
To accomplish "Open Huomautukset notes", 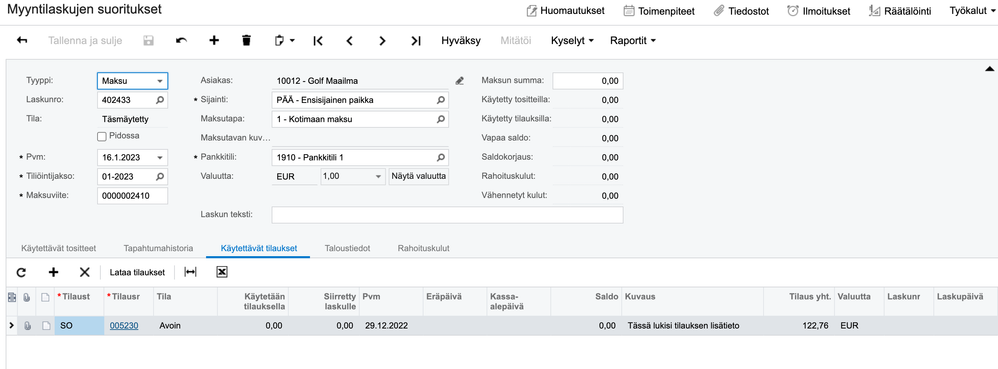I will pyautogui.click(x=565, y=10).
